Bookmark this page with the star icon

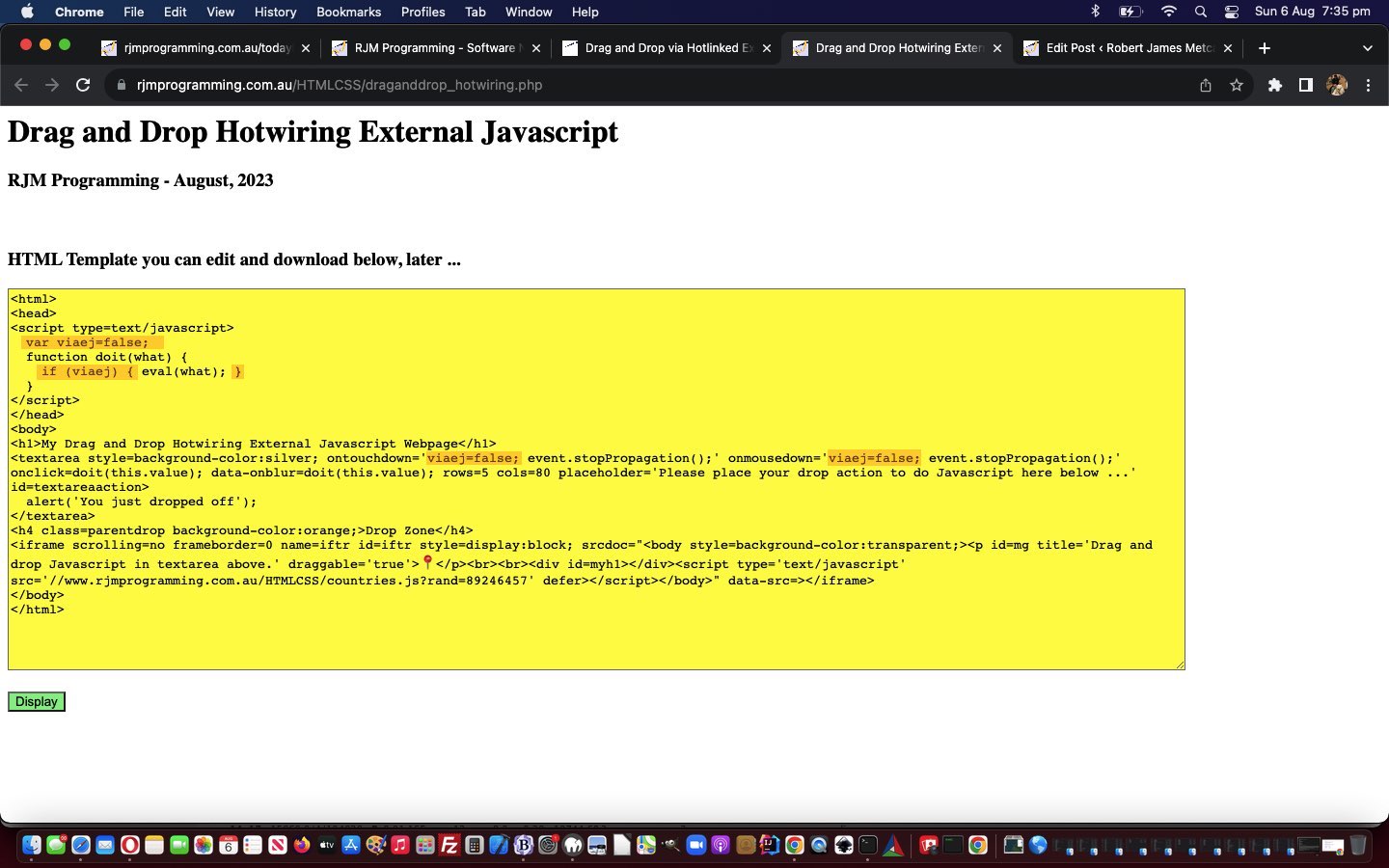click(1237, 85)
